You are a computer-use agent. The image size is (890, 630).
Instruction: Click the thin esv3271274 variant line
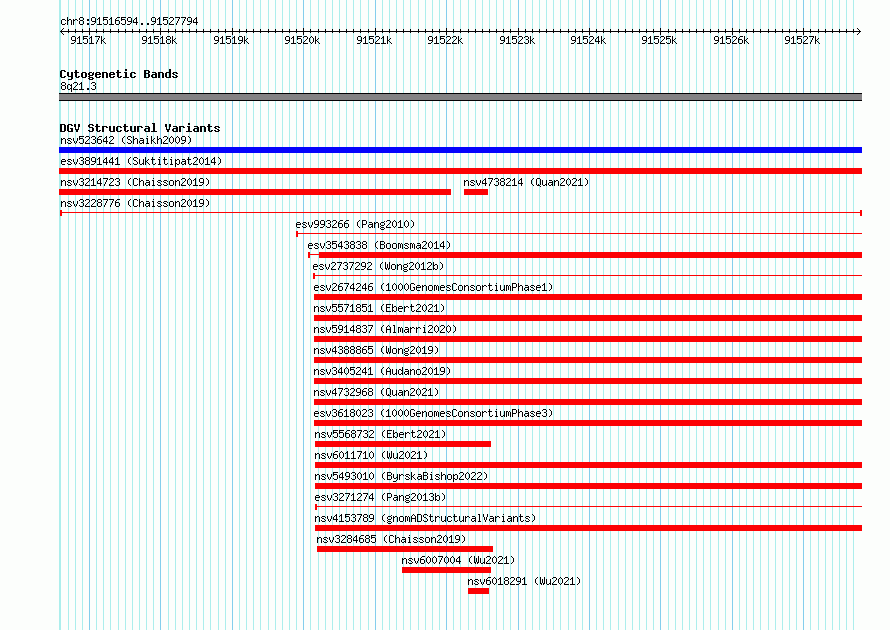[x=589, y=507]
